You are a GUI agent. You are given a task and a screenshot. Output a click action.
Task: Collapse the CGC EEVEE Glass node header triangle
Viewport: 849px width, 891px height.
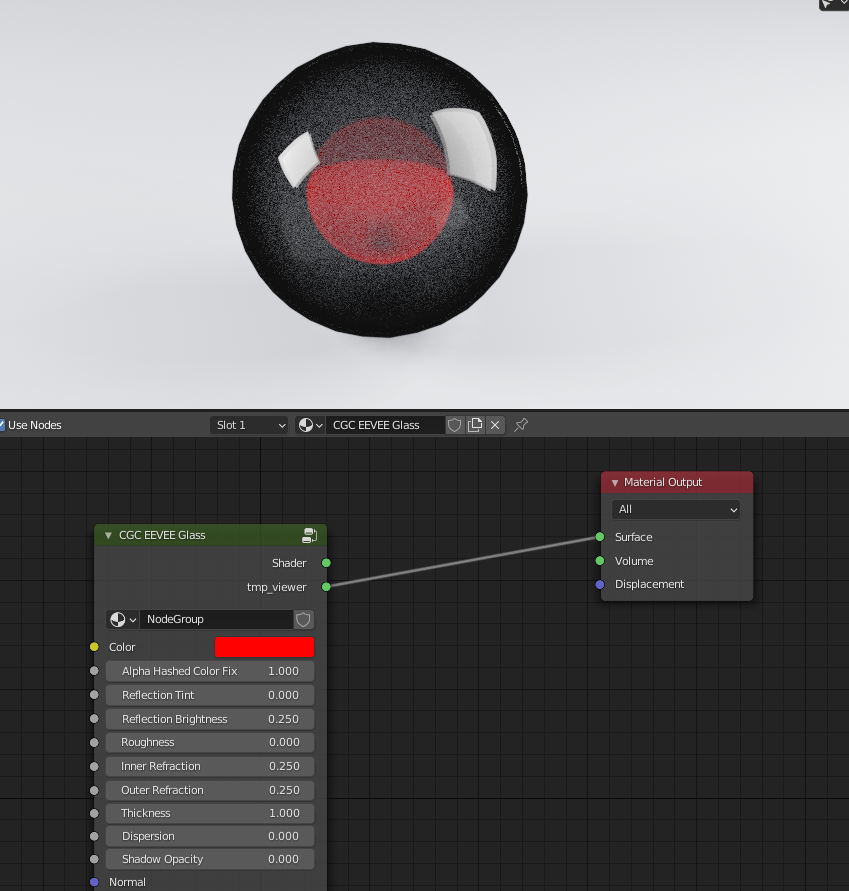click(107, 535)
